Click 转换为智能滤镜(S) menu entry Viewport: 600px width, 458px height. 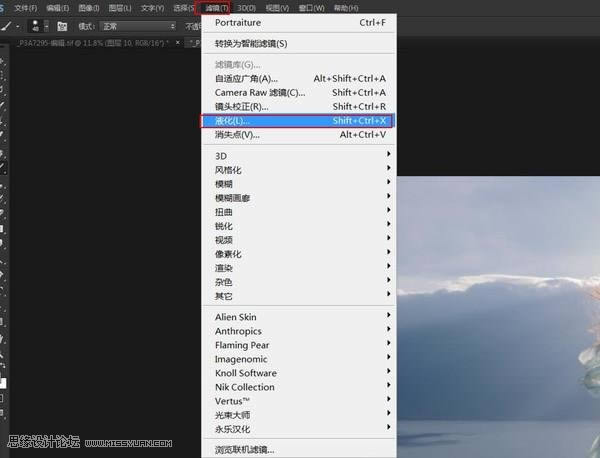pyautogui.click(x=298, y=44)
